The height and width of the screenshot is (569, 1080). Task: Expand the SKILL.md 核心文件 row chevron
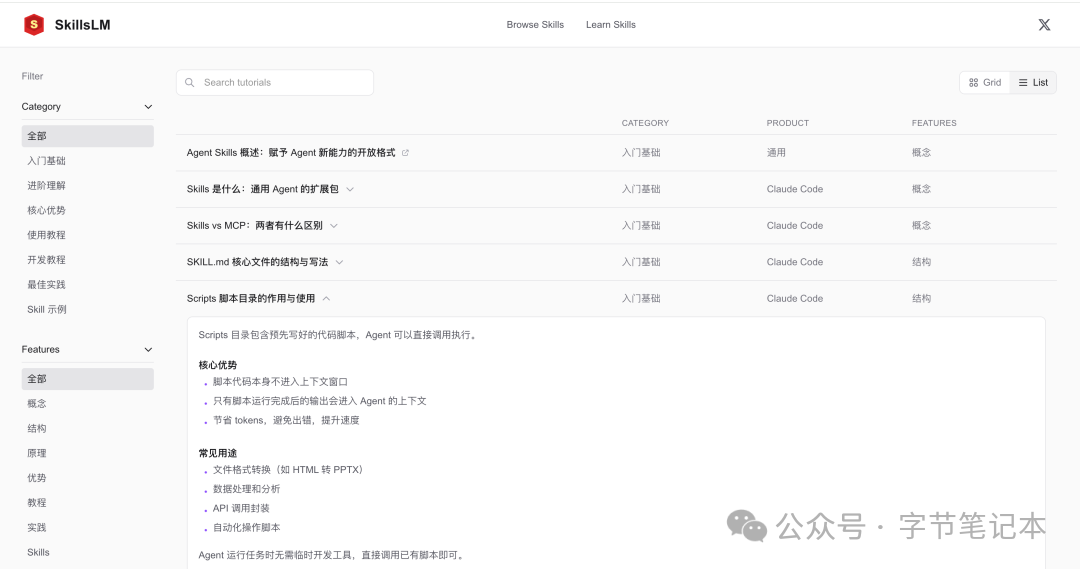(340, 262)
